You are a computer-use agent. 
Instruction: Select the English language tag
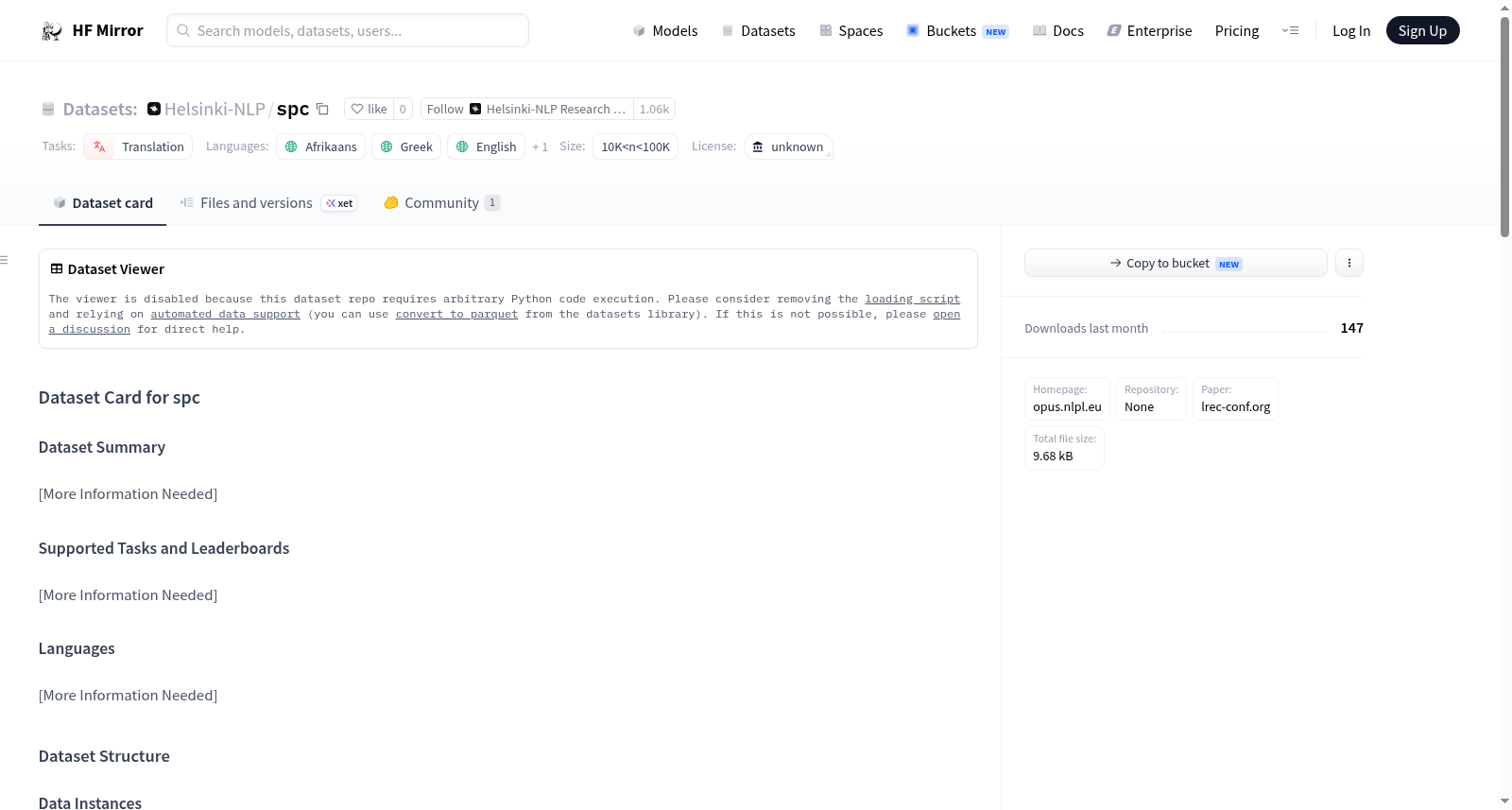tap(486, 146)
